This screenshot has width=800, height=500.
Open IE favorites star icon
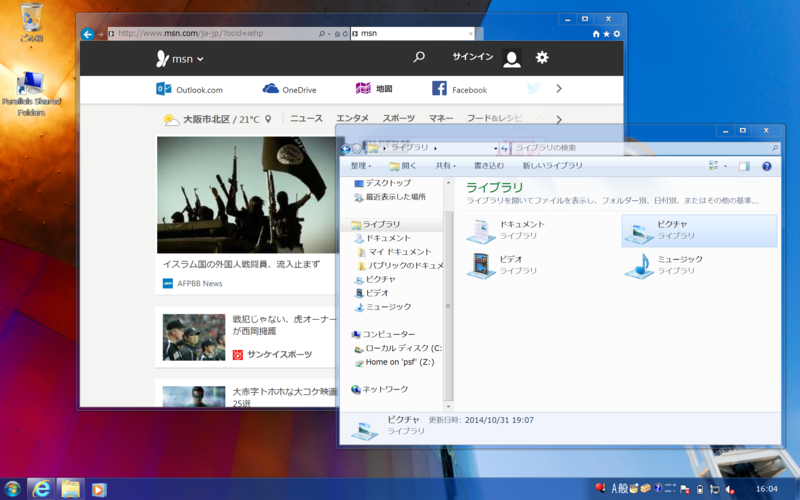pyautogui.click(x=606, y=34)
